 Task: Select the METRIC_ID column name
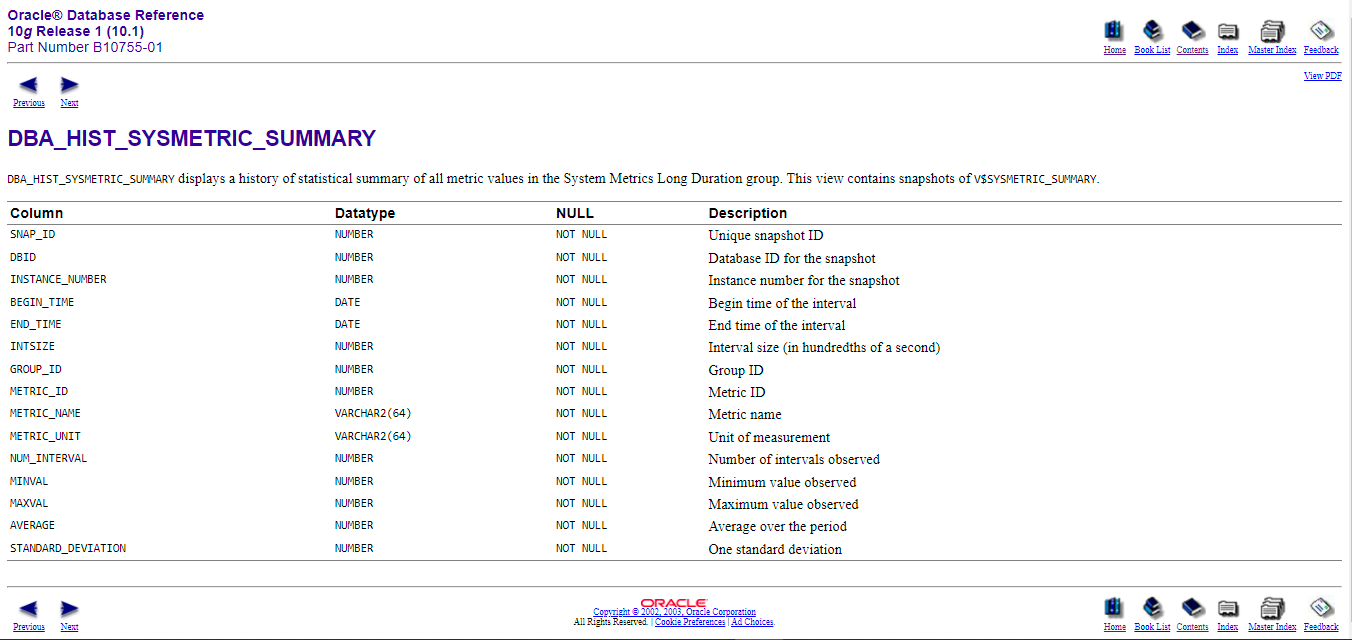(39, 391)
